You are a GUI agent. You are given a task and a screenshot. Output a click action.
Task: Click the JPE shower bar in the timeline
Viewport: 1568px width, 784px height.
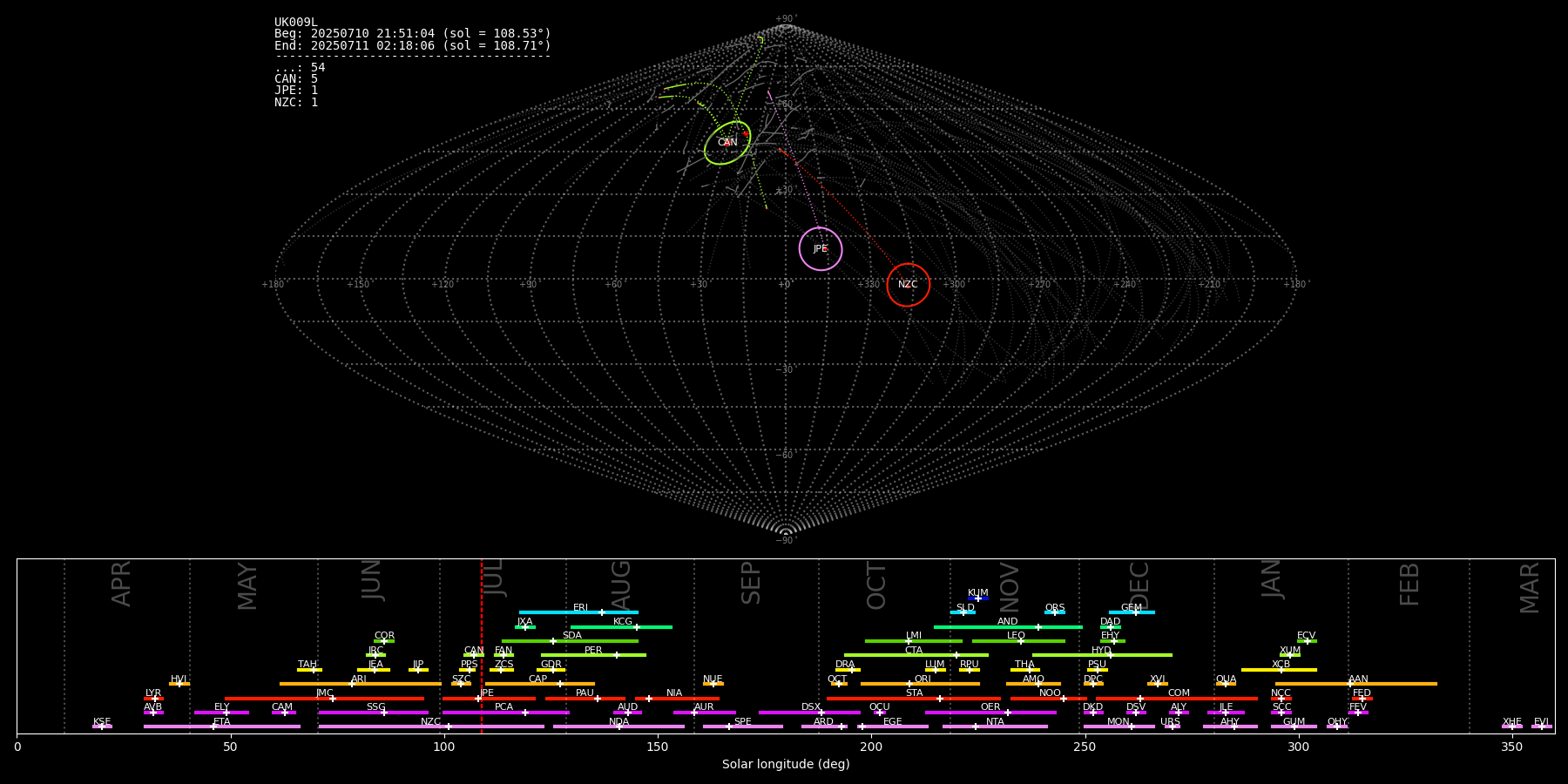click(x=489, y=699)
